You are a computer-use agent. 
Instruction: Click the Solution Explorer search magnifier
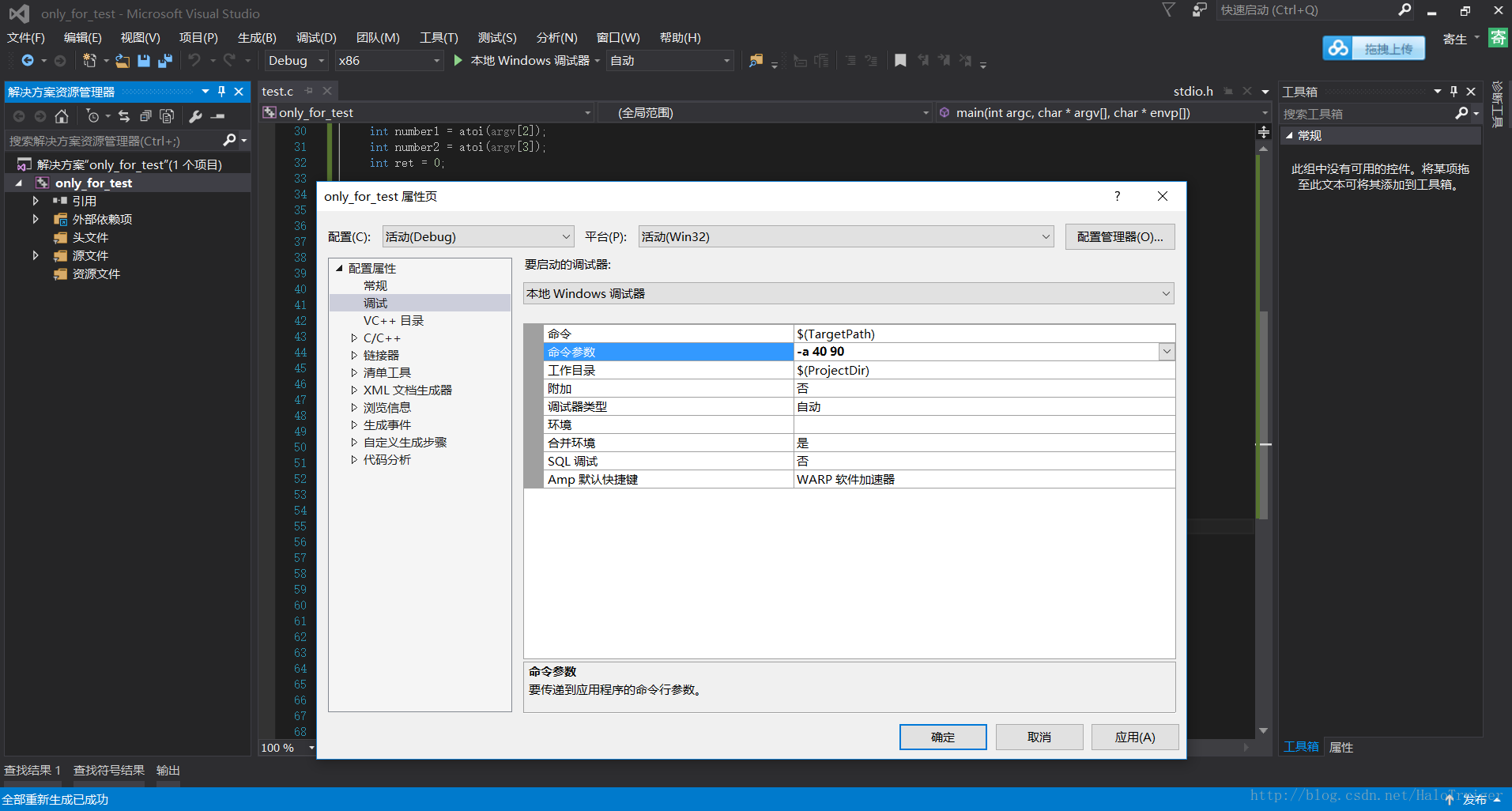click(x=229, y=140)
